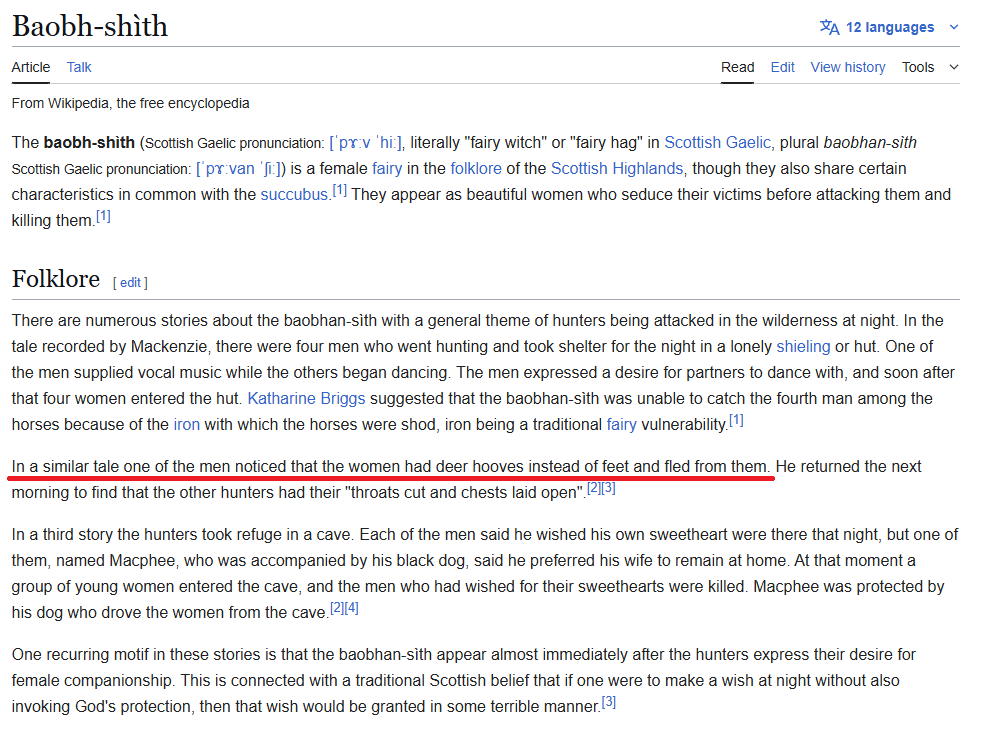Click the text From Wikipedia, the free encyclopedia

130,103
